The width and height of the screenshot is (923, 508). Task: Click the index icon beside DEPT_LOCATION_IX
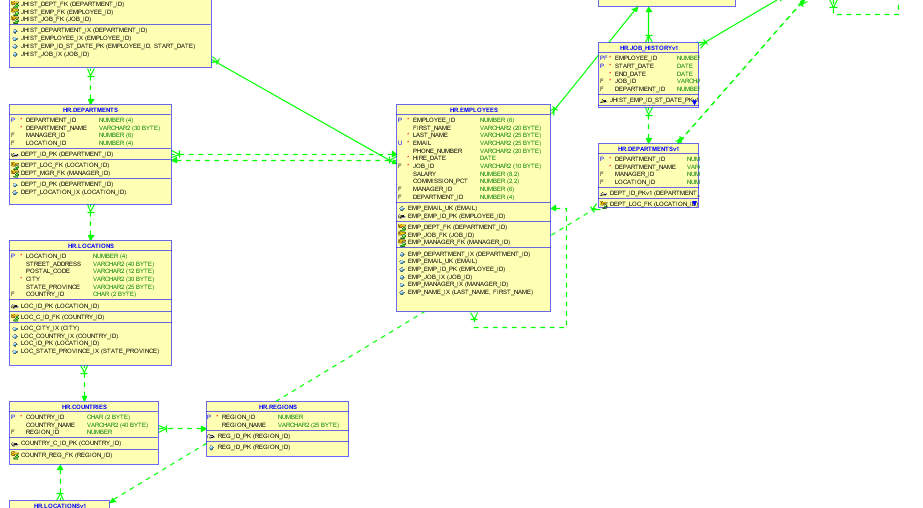pos(15,192)
